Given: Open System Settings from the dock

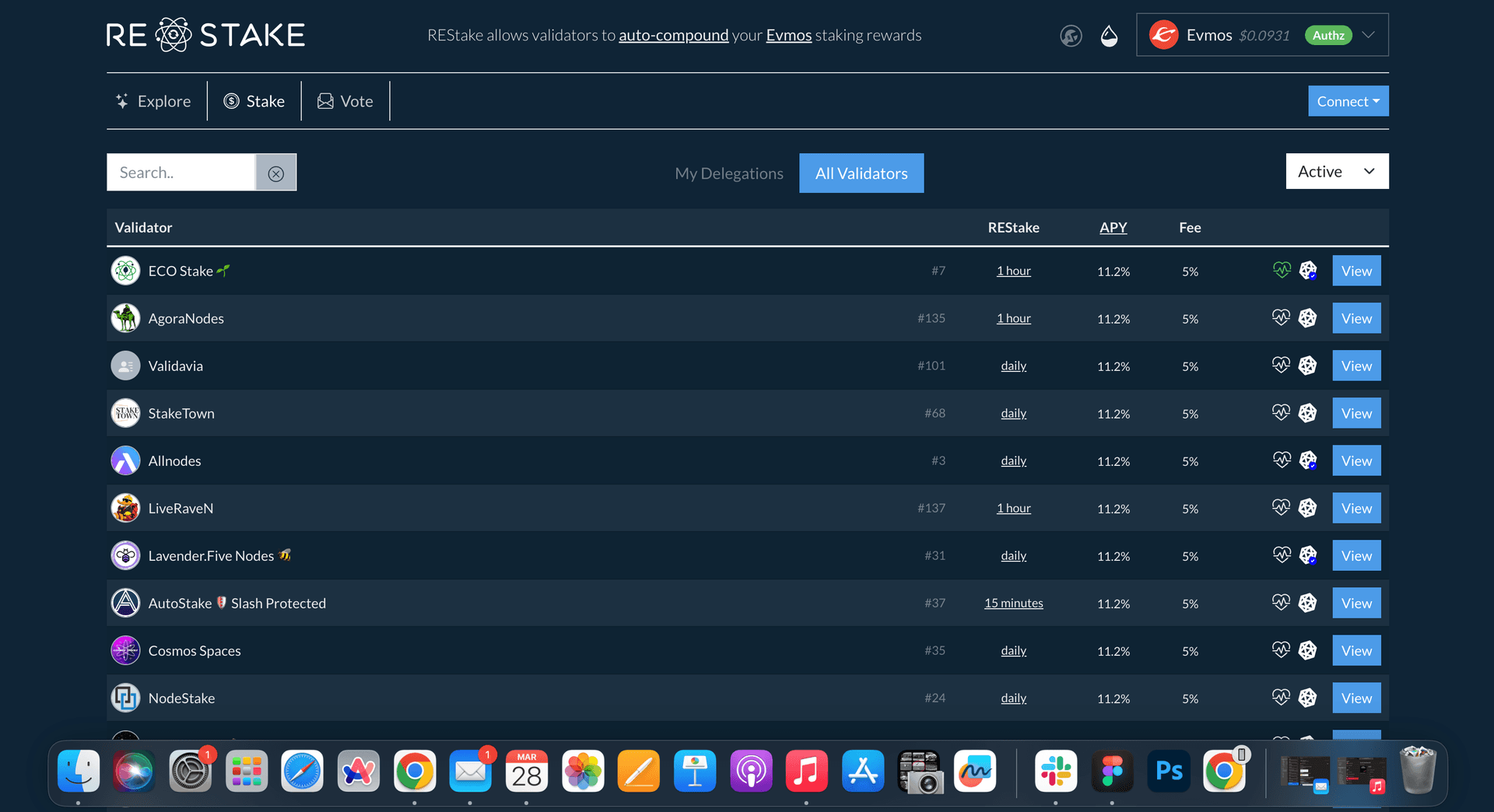Looking at the screenshot, I should [x=191, y=772].
